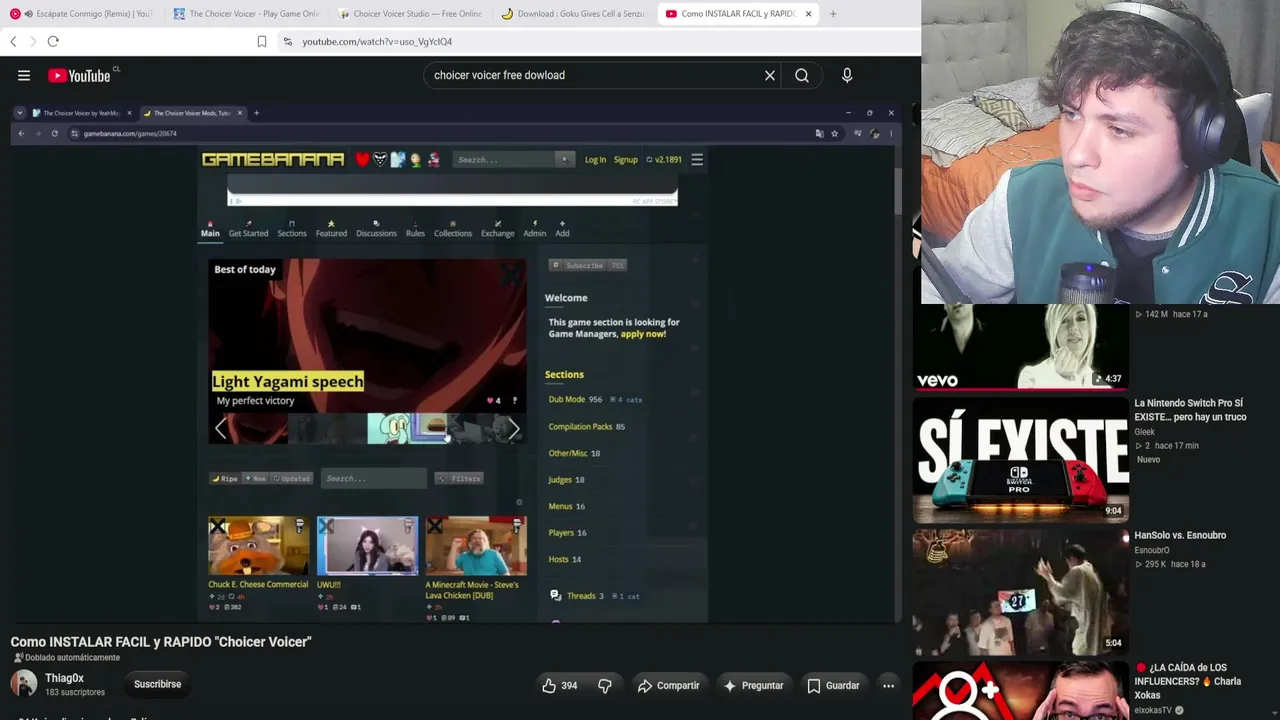Click the GameBanana site search field
The width and height of the screenshot is (1280, 720).
(x=505, y=159)
